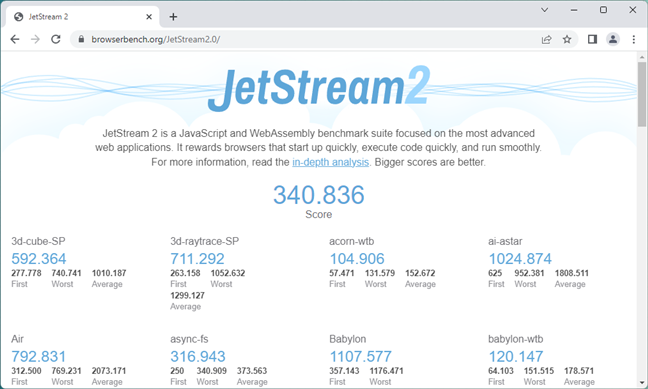
Task: Open the Air benchmark name
Action: tap(17, 339)
